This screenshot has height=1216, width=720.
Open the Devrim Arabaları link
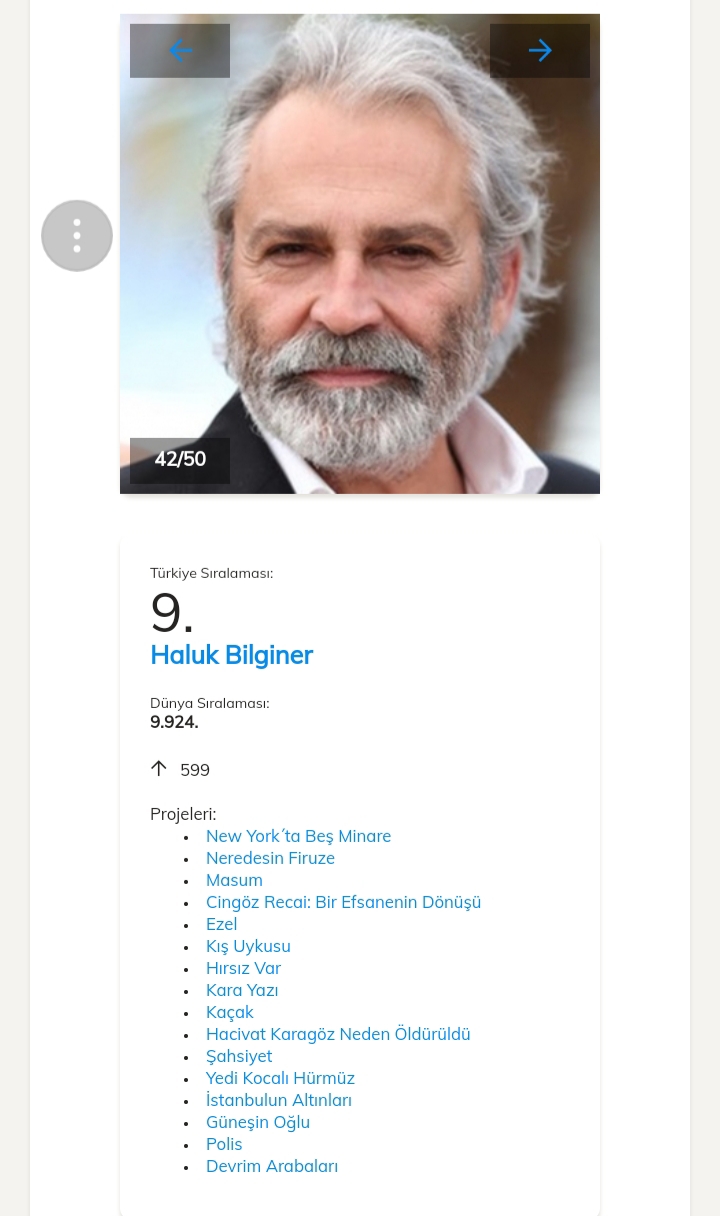click(x=272, y=1167)
